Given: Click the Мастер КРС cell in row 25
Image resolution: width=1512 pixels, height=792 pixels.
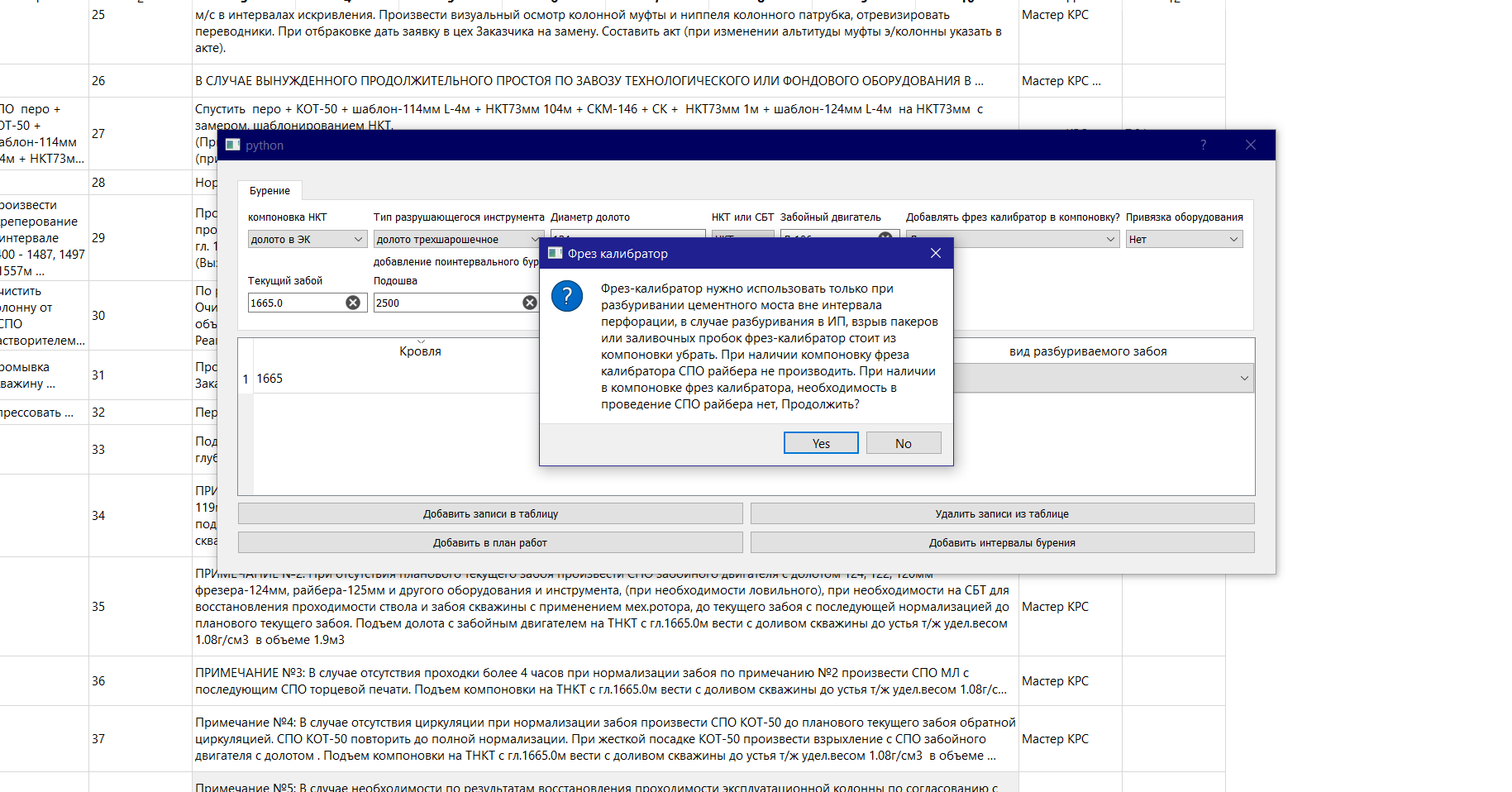Looking at the screenshot, I should pyautogui.click(x=1070, y=31).
